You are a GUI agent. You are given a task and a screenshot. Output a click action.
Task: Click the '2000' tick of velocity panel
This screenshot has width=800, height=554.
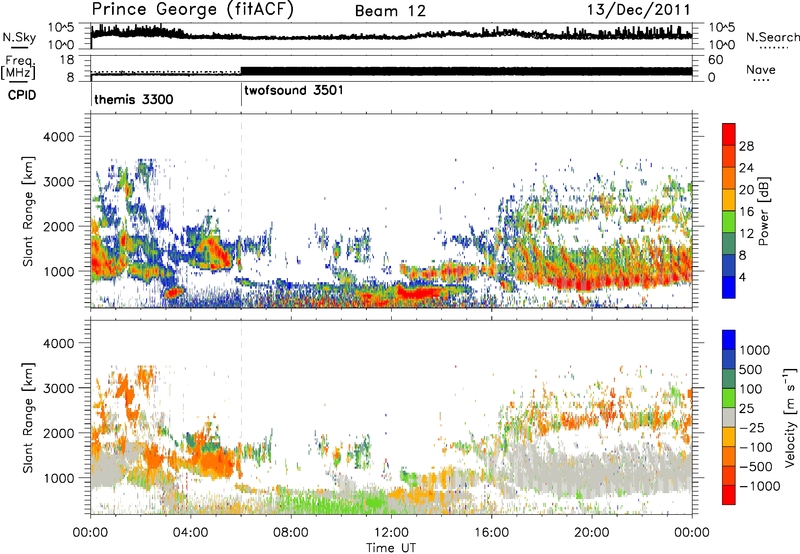pos(58,433)
